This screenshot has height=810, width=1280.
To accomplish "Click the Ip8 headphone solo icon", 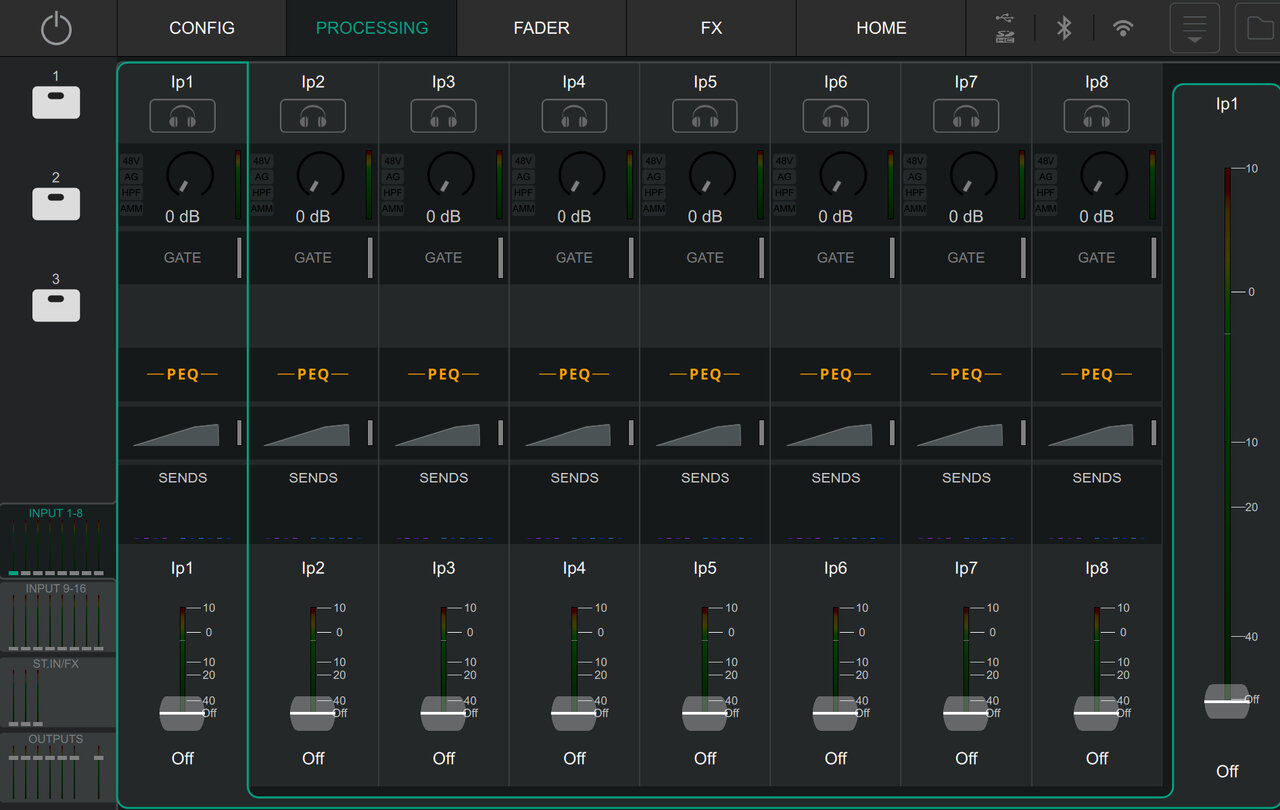I will pos(1097,116).
